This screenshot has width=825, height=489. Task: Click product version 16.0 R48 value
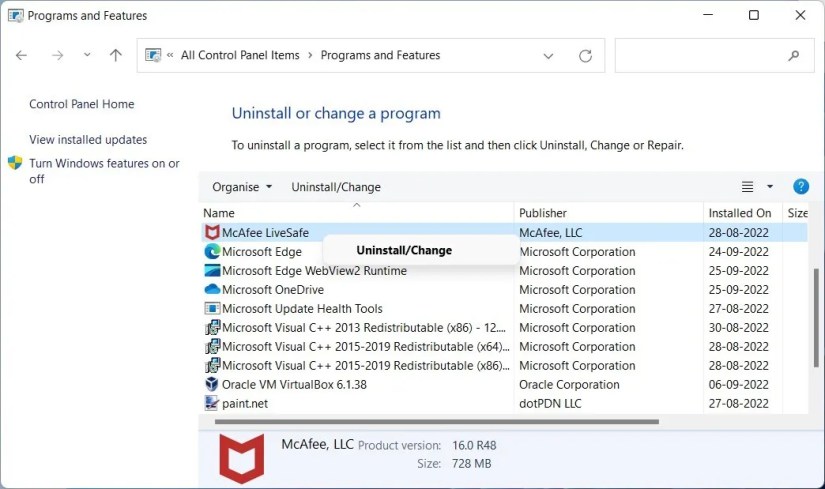tap(474, 445)
